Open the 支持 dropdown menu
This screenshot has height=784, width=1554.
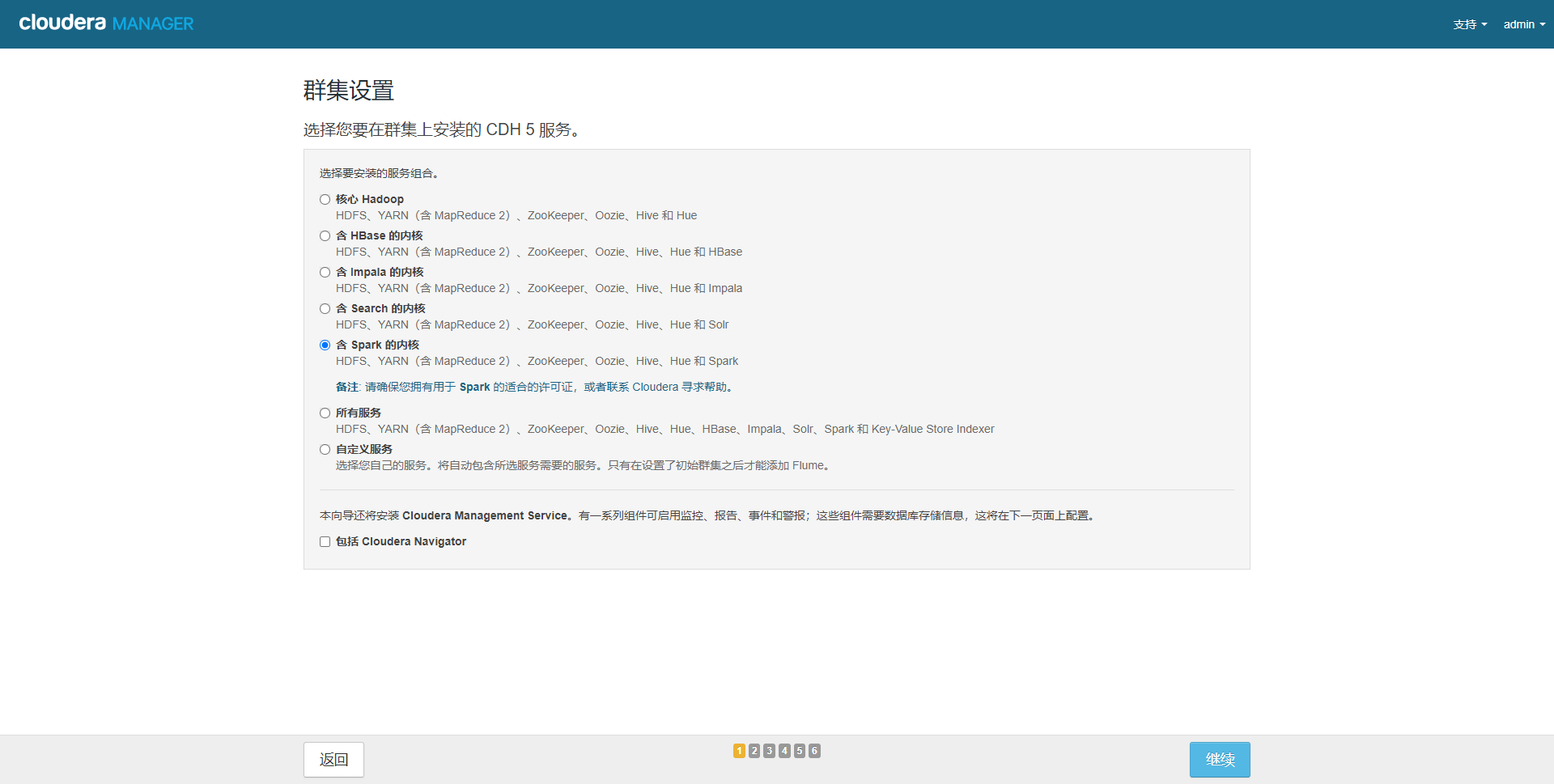click(1470, 24)
